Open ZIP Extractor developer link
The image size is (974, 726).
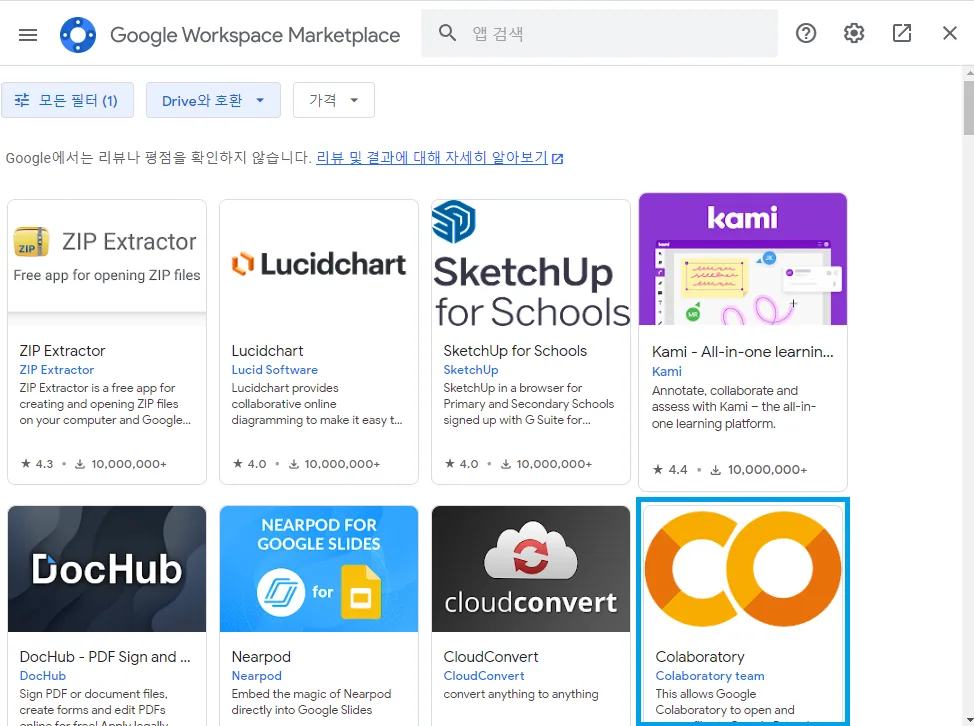[x=57, y=370]
